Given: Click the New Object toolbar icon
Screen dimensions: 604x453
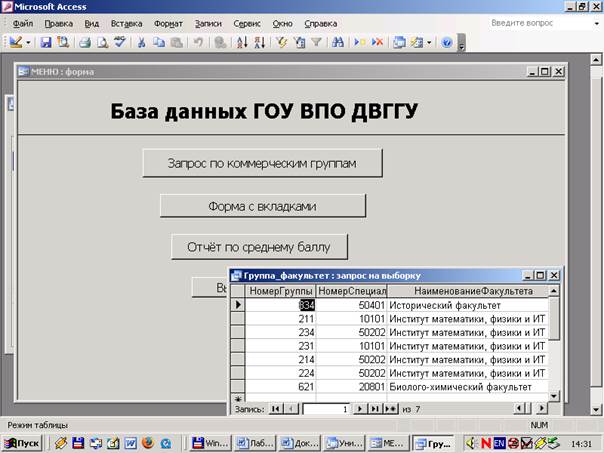Looking at the screenshot, I should [417, 42].
